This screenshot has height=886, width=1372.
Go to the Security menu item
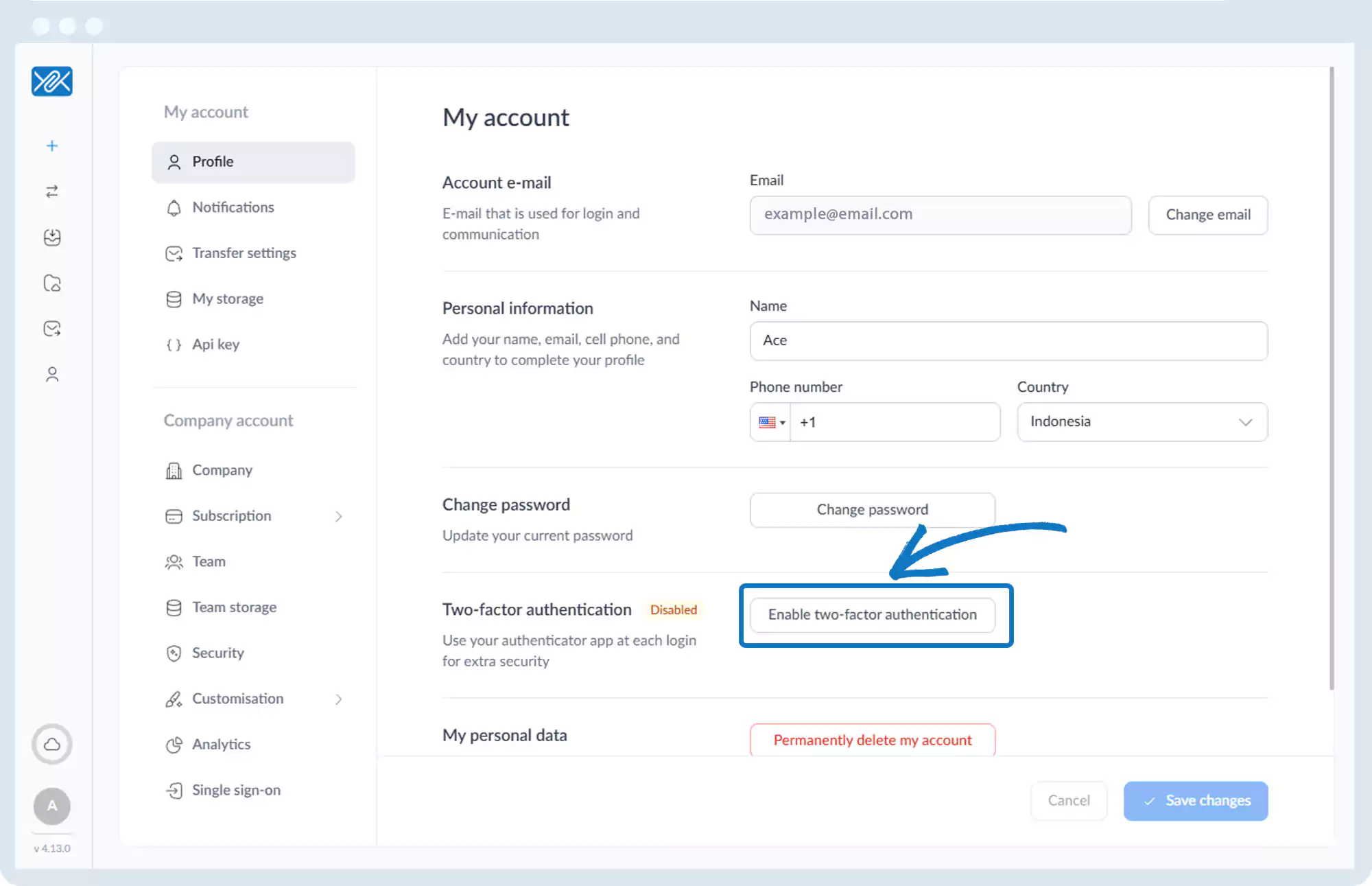217,653
